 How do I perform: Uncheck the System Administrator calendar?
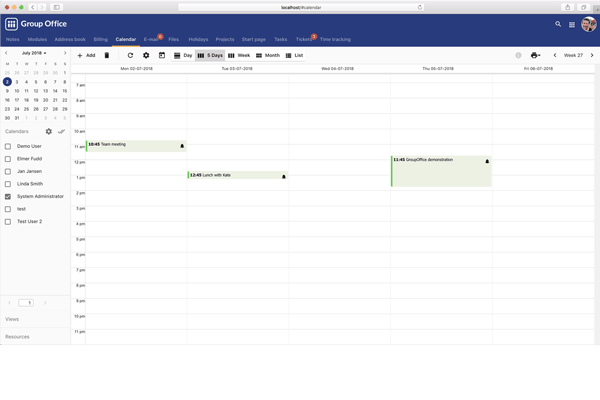click(x=8, y=197)
